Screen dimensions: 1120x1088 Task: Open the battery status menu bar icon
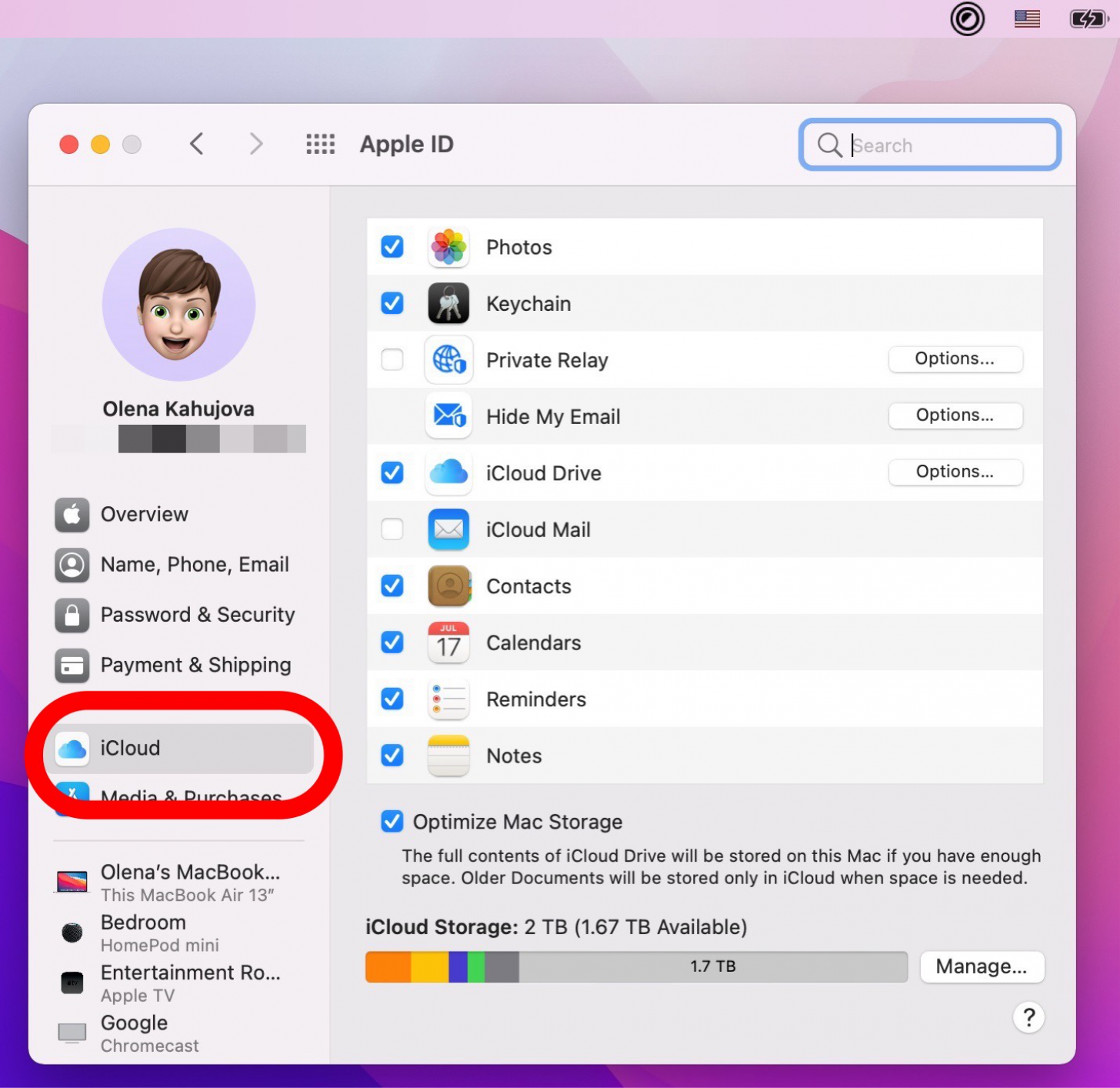pyautogui.click(x=1088, y=18)
